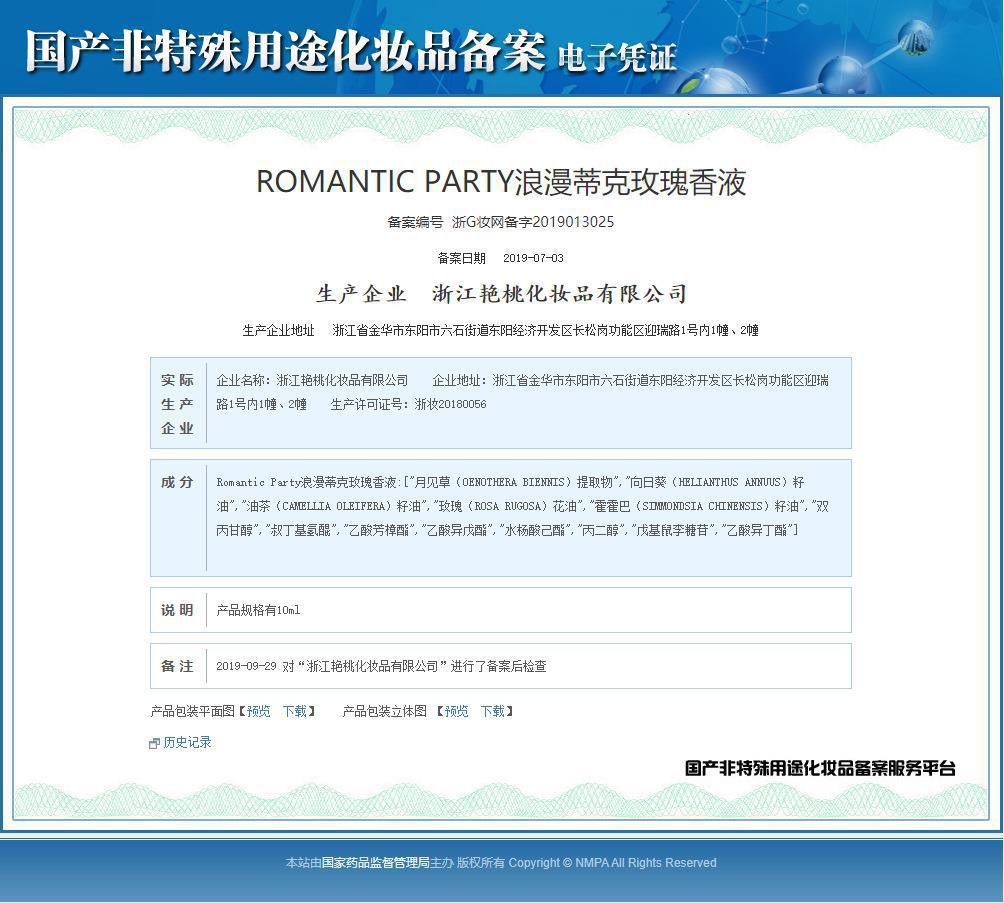Click the 2019-09-29 inspection remark text
Image resolution: width=1004 pixels, height=903 pixels.
[x=382, y=666]
